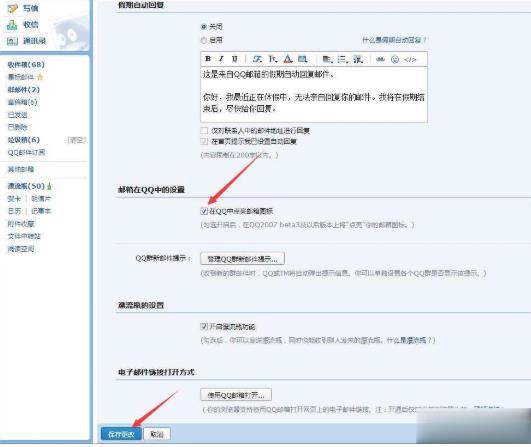Click the 什么是漂流瓶 help link

pos(410,340)
